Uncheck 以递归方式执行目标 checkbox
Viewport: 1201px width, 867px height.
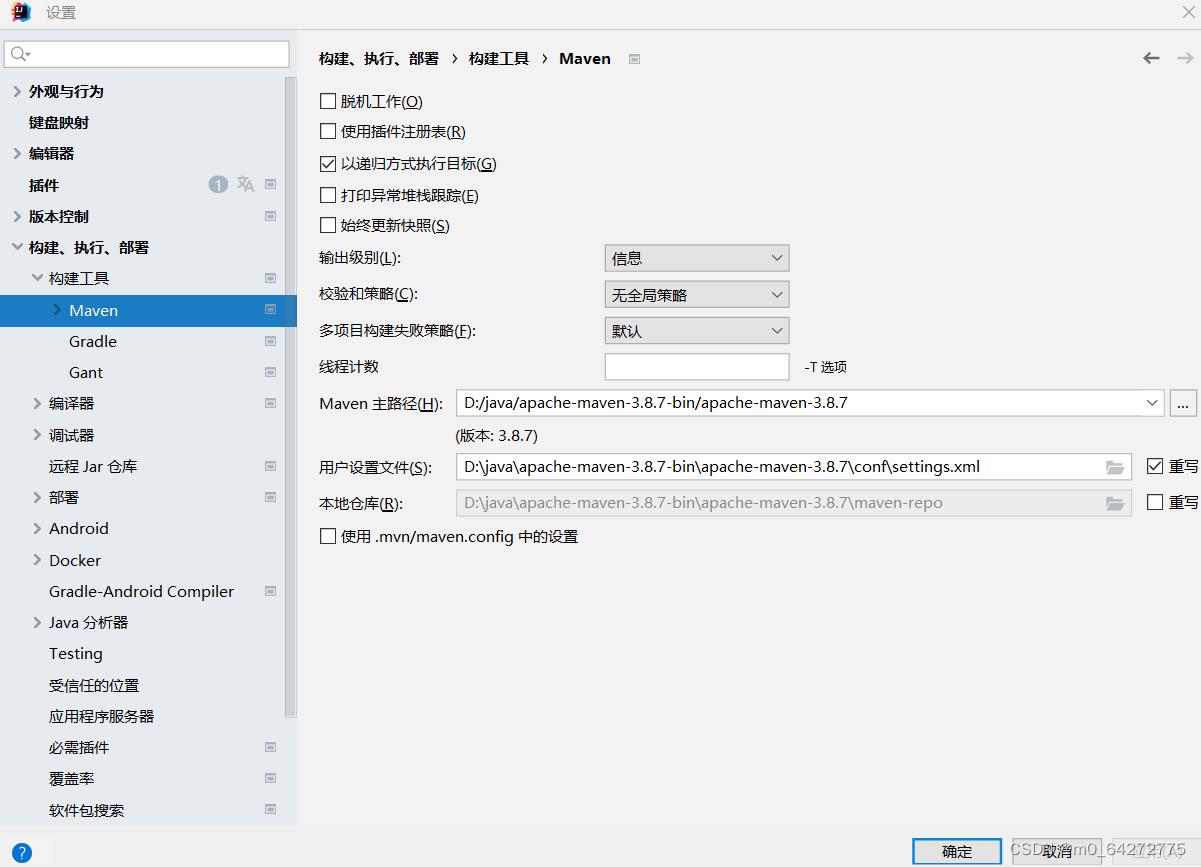(x=328, y=163)
